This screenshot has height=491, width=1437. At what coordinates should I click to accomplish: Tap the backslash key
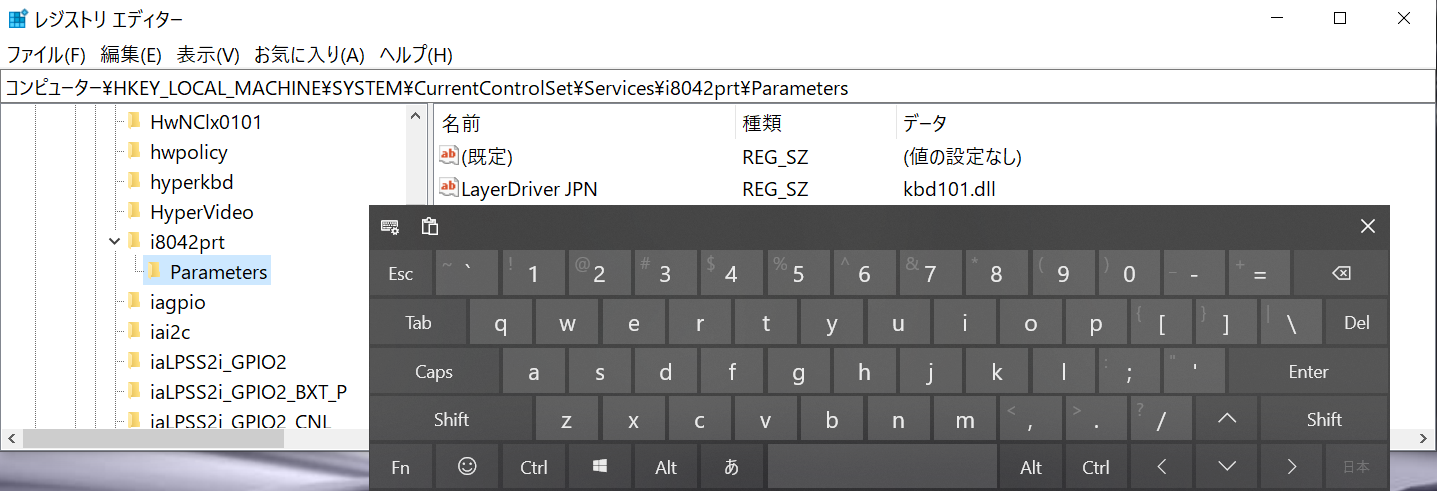[1291, 323]
